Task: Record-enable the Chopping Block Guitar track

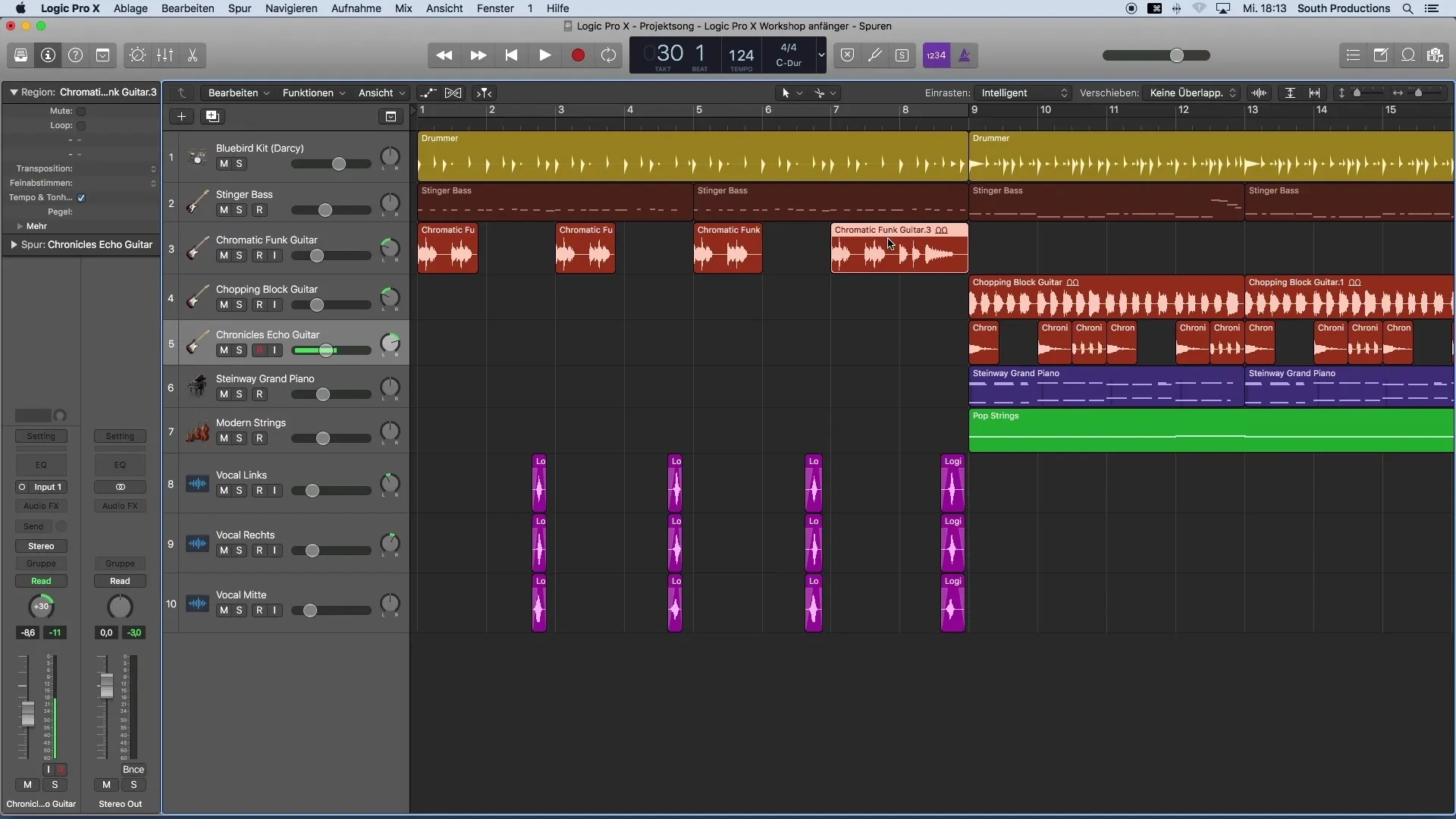Action: 259,305
